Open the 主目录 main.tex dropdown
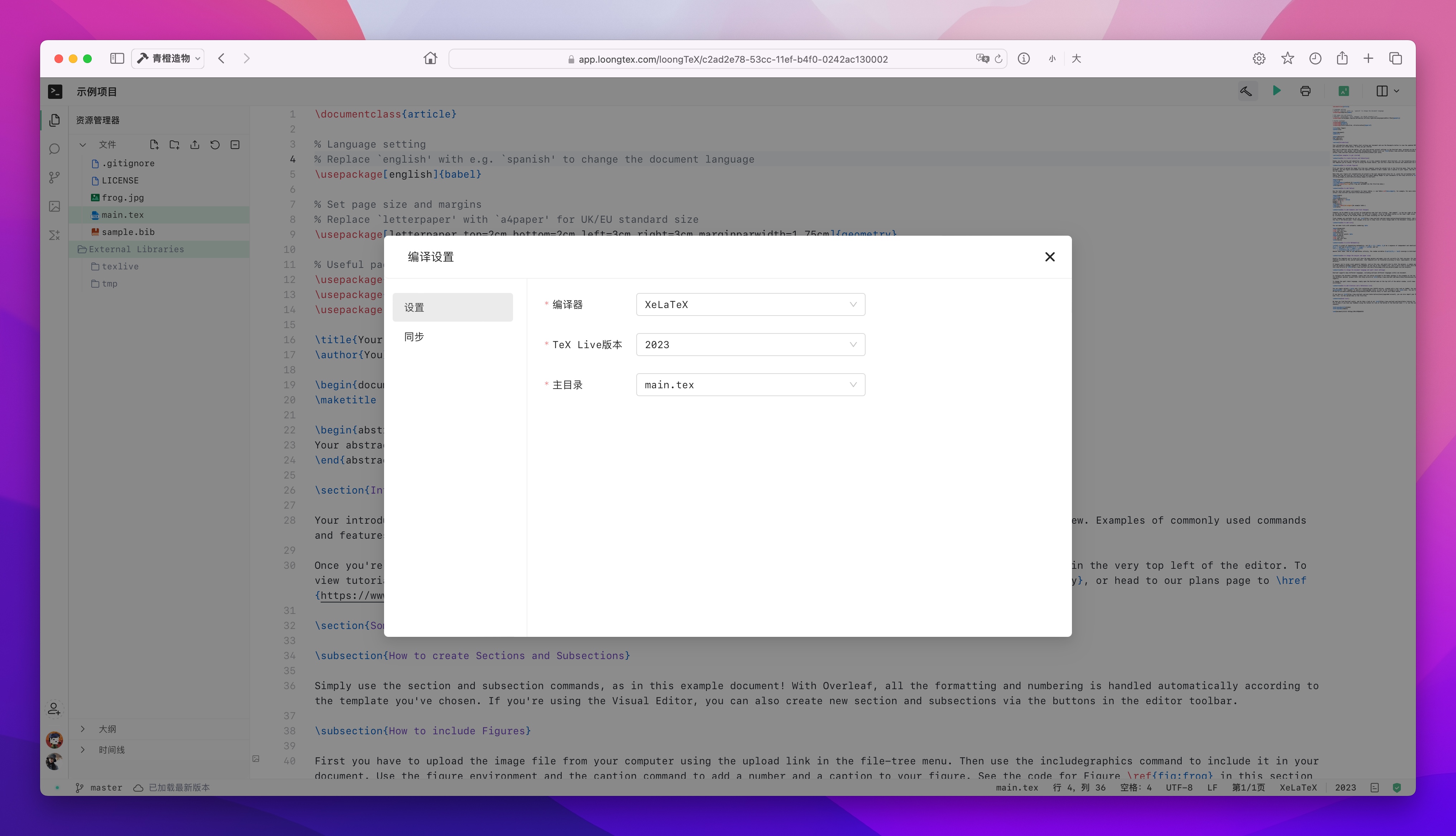 (750, 385)
